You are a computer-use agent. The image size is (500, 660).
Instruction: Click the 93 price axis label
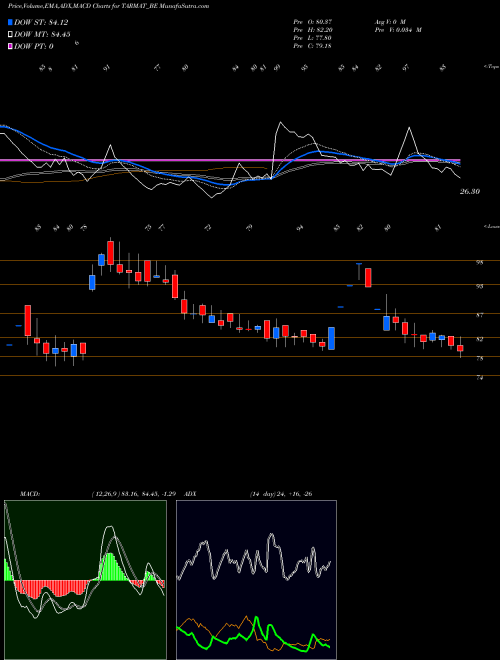(x=480, y=287)
